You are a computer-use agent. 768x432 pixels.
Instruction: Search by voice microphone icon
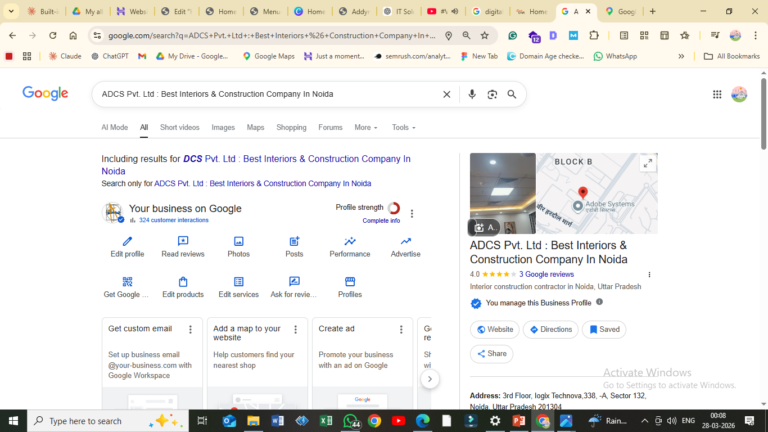pos(472,94)
